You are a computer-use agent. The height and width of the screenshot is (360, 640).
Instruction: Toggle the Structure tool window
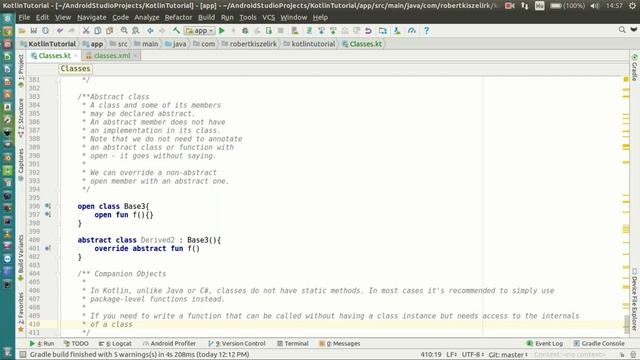pyautogui.click(x=21, y=117)
